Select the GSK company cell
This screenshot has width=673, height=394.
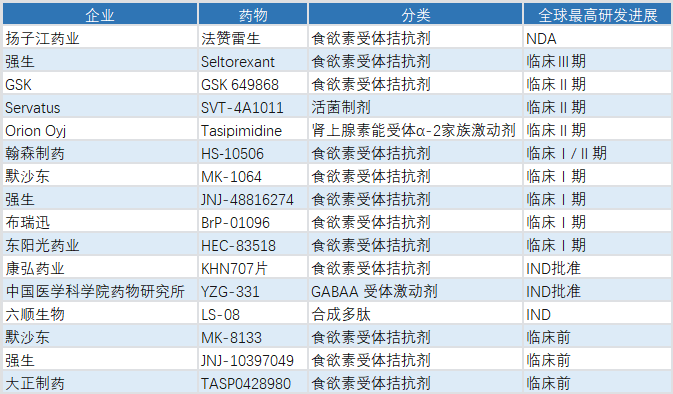(100, 84)
